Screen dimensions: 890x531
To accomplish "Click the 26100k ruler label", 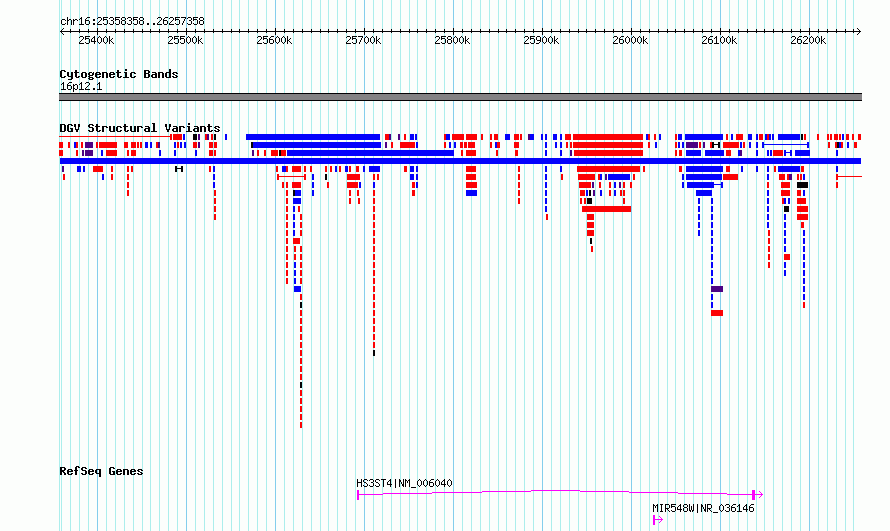I will (720, 40).
